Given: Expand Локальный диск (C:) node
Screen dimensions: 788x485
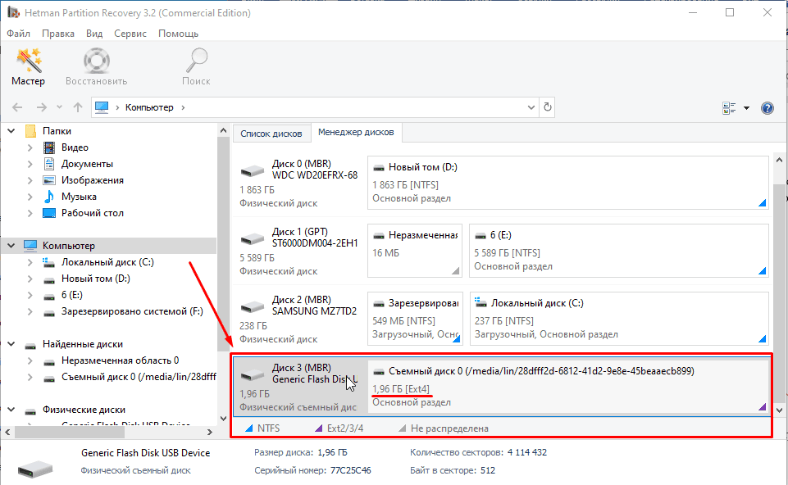Looking at the screenshot, I should 30,262.
